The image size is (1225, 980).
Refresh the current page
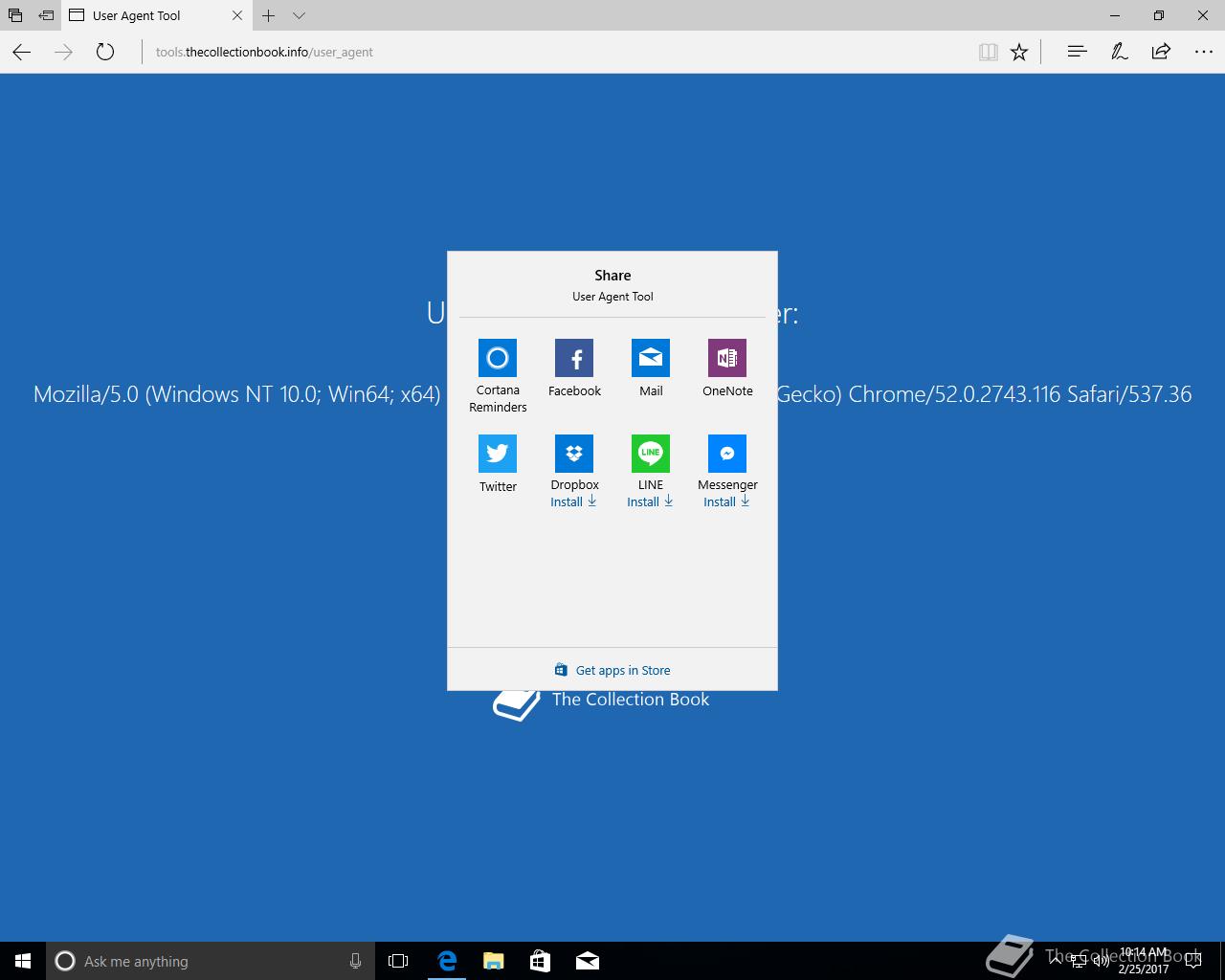pos(105,52)
